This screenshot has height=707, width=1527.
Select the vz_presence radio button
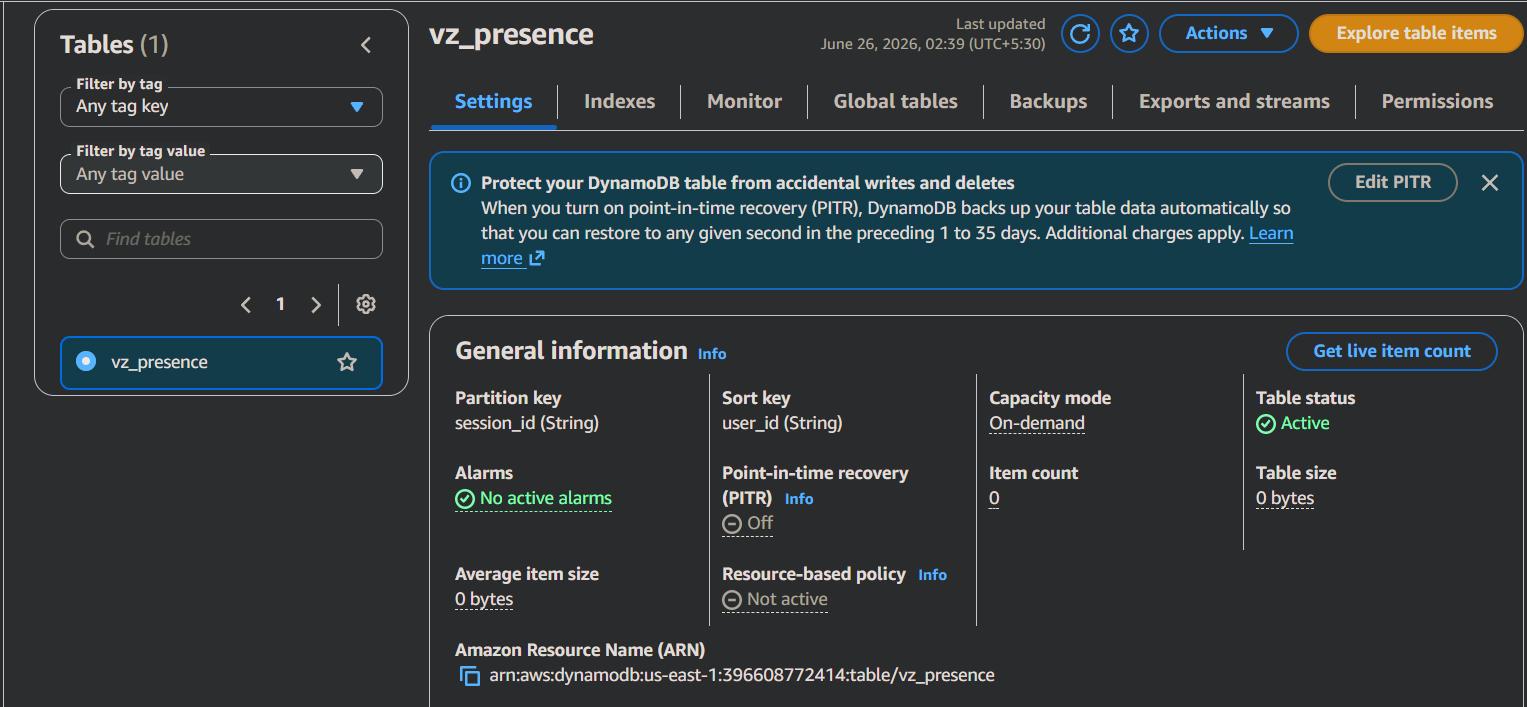click(86, 362)
